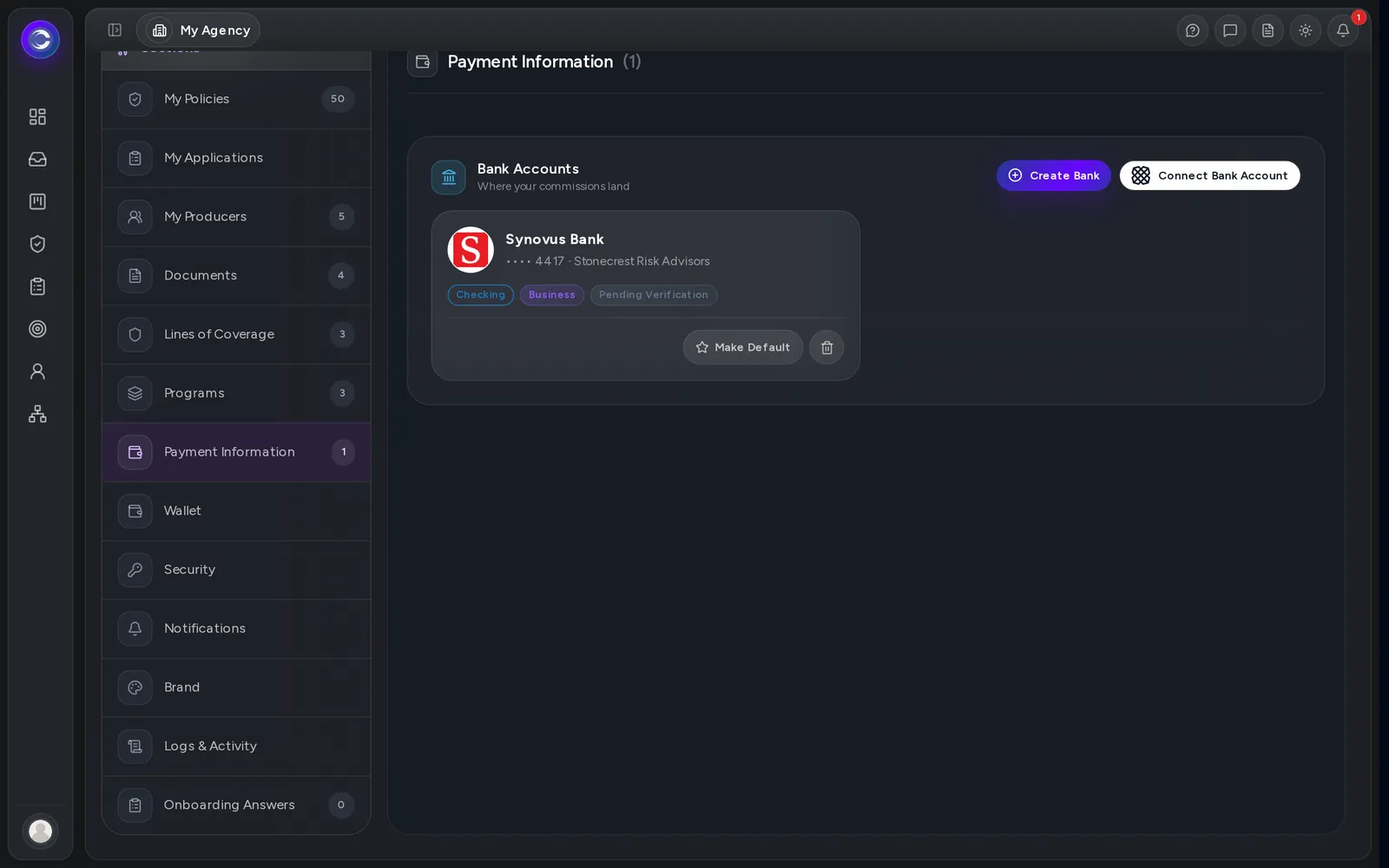Select Payment Information section
The width and height of the screenshot is (1389, 868).
point(236,452)
